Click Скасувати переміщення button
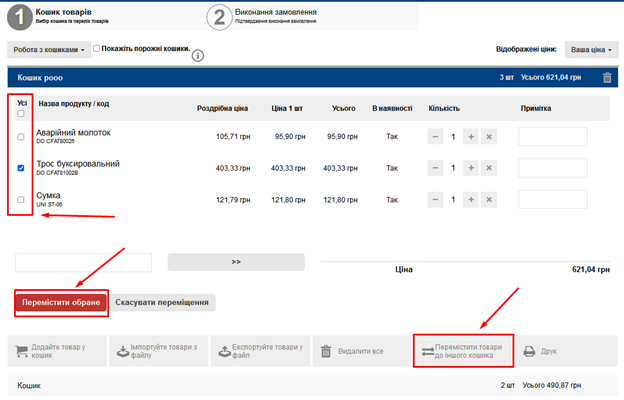 click(163, 302)
